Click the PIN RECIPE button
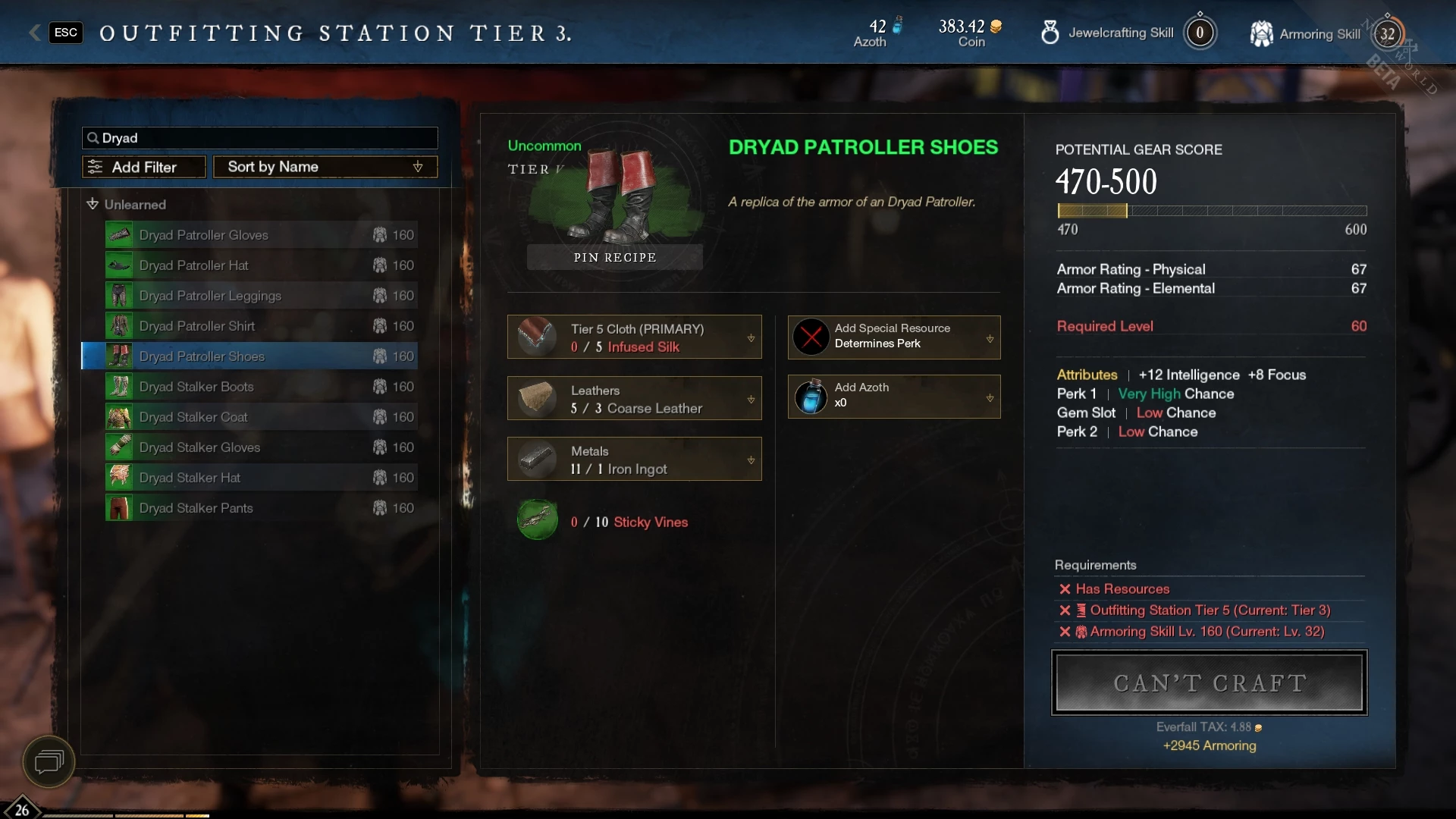The image size is (1456, 819). 615,257
